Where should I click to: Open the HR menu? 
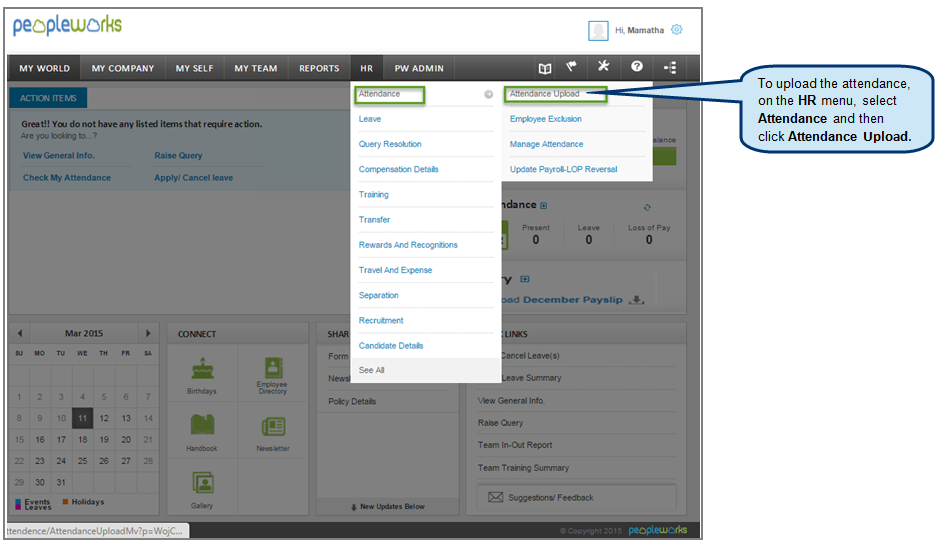[367, 69]
